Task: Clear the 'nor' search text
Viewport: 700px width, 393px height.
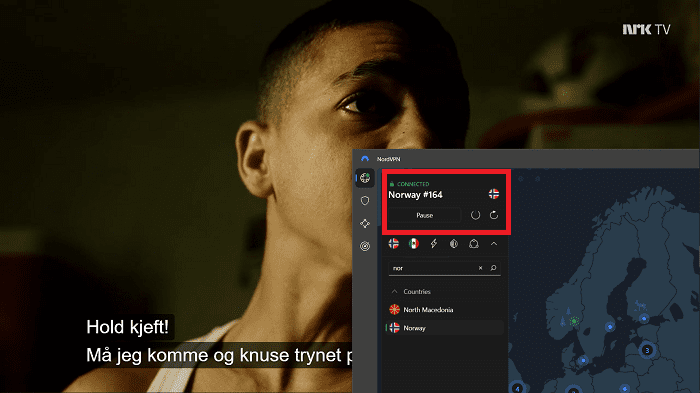Action: (x=480, y=268)
